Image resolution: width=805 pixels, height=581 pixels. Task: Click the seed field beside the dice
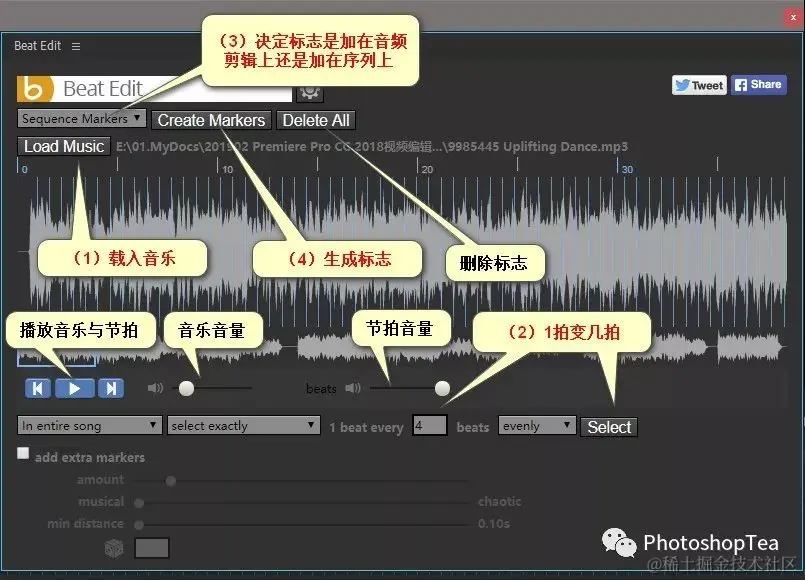tap(152, 548)
